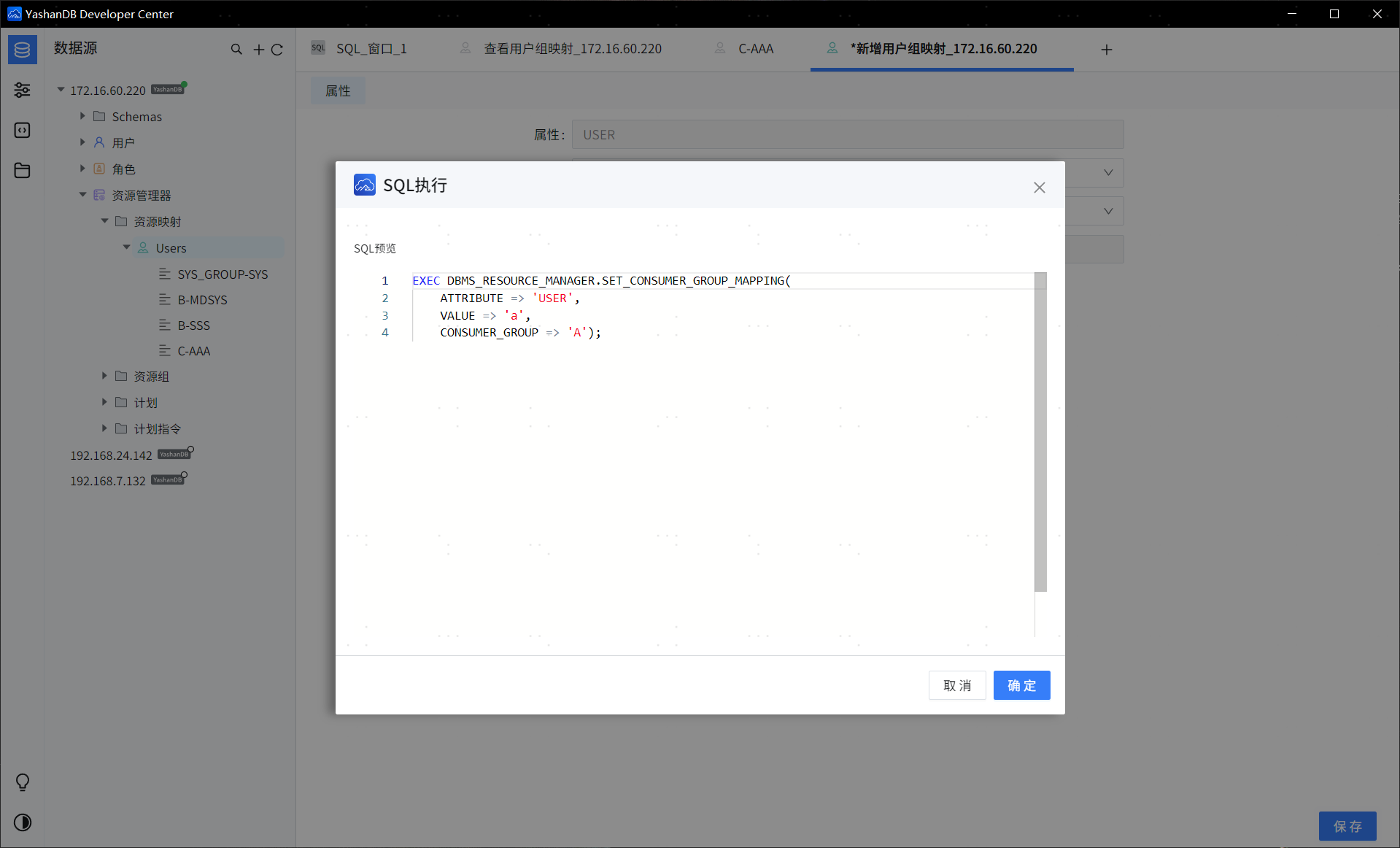Collapse the 资源映射 folder

pos(104,221)
